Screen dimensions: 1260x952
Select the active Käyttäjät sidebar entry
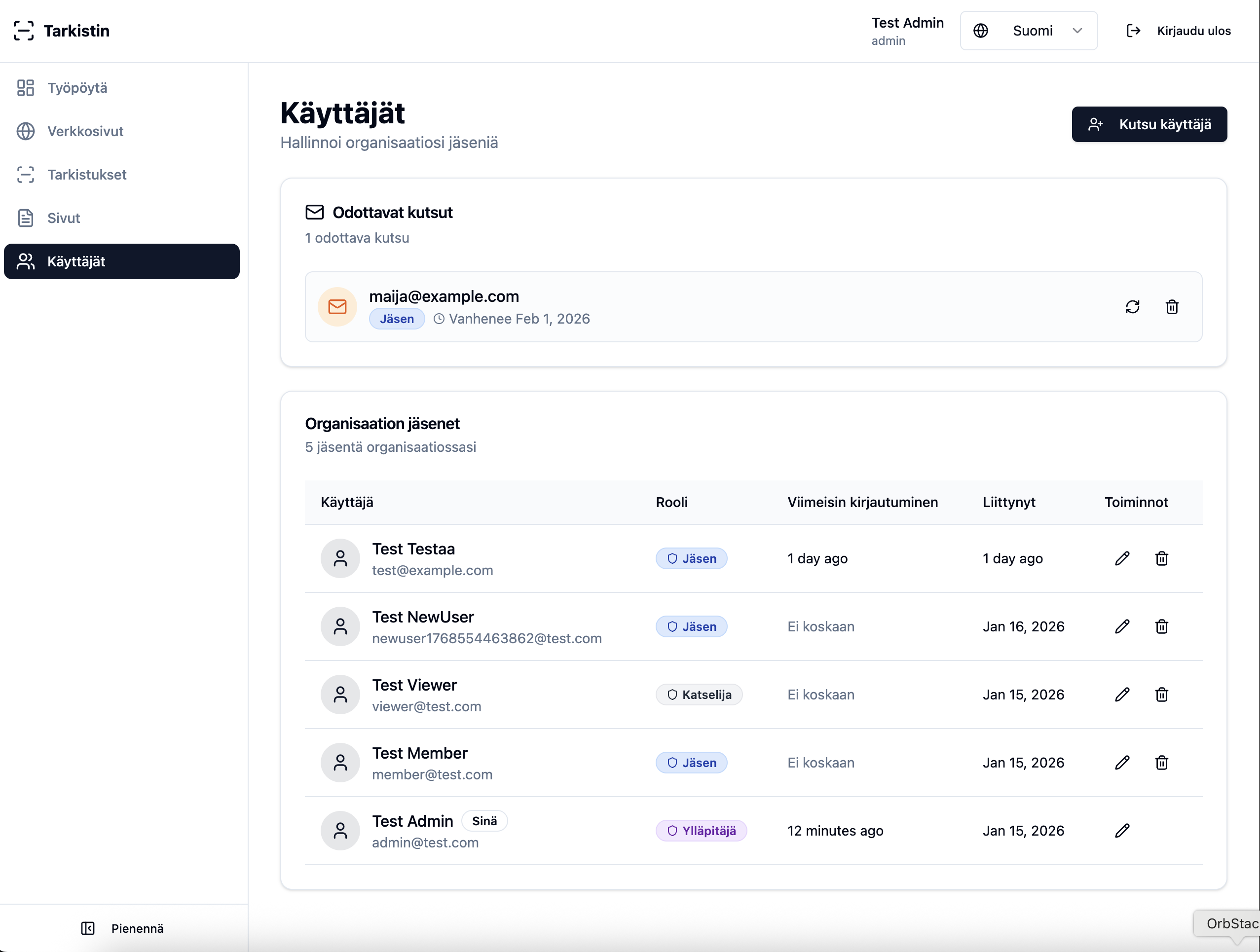point(76,261)
